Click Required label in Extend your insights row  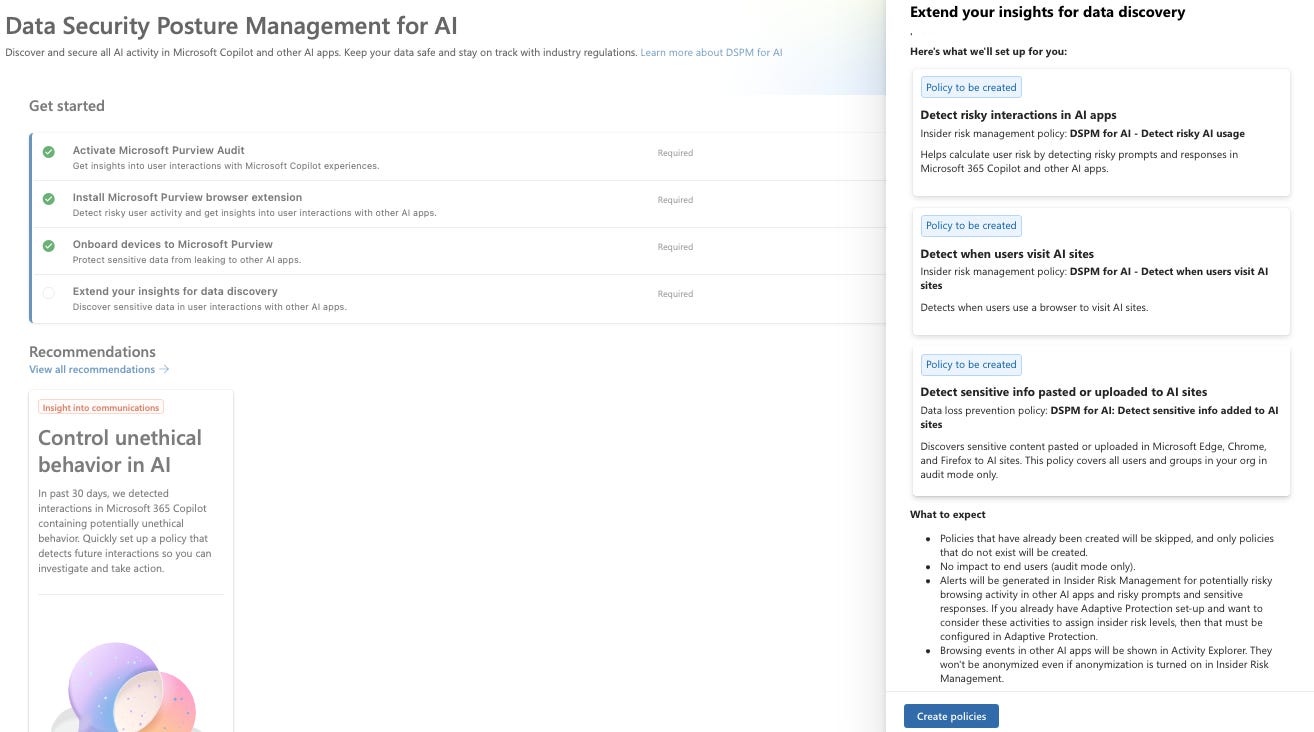(675, 294)
